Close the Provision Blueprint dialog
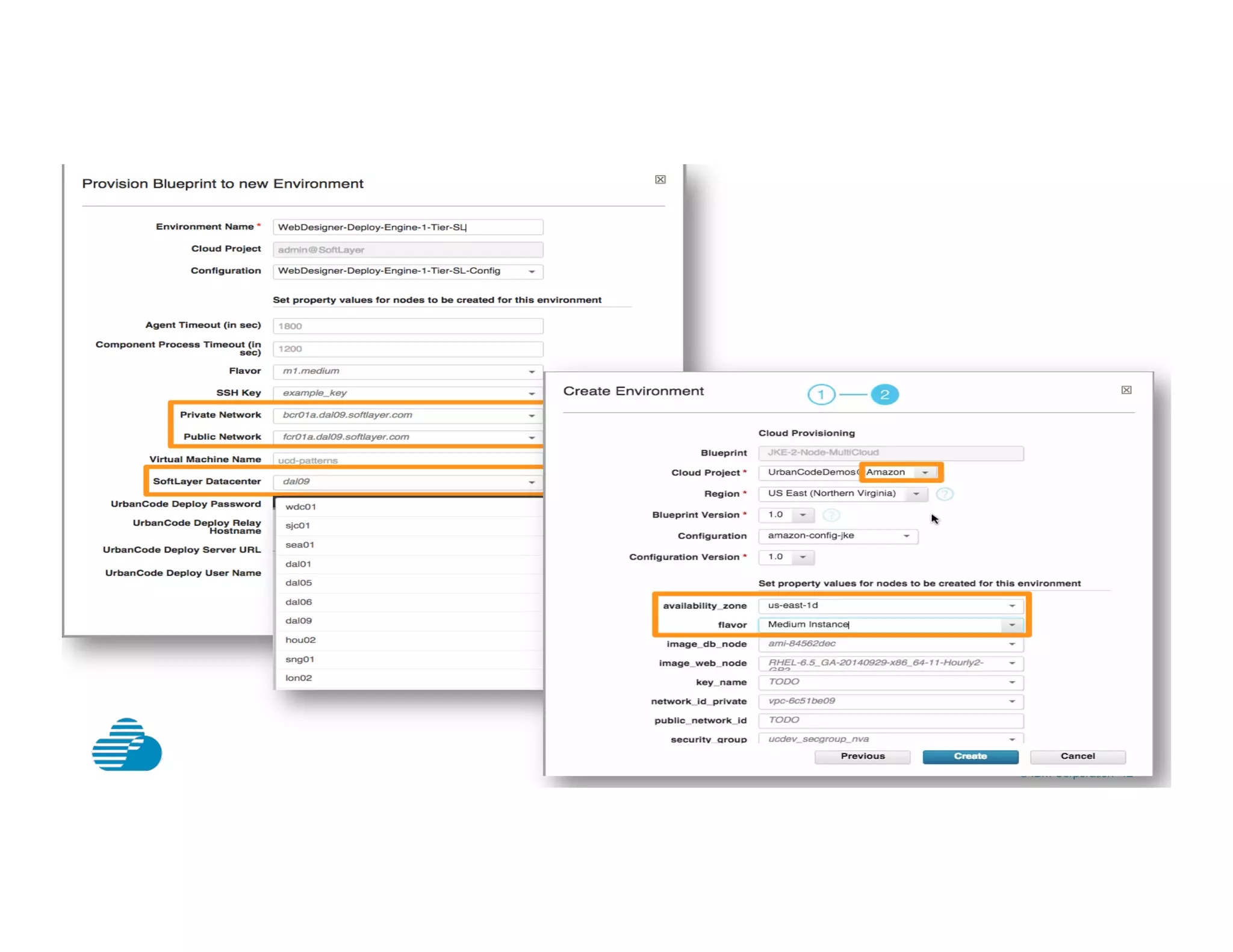This screenshot has height=952, width=1233. [660, 179]
